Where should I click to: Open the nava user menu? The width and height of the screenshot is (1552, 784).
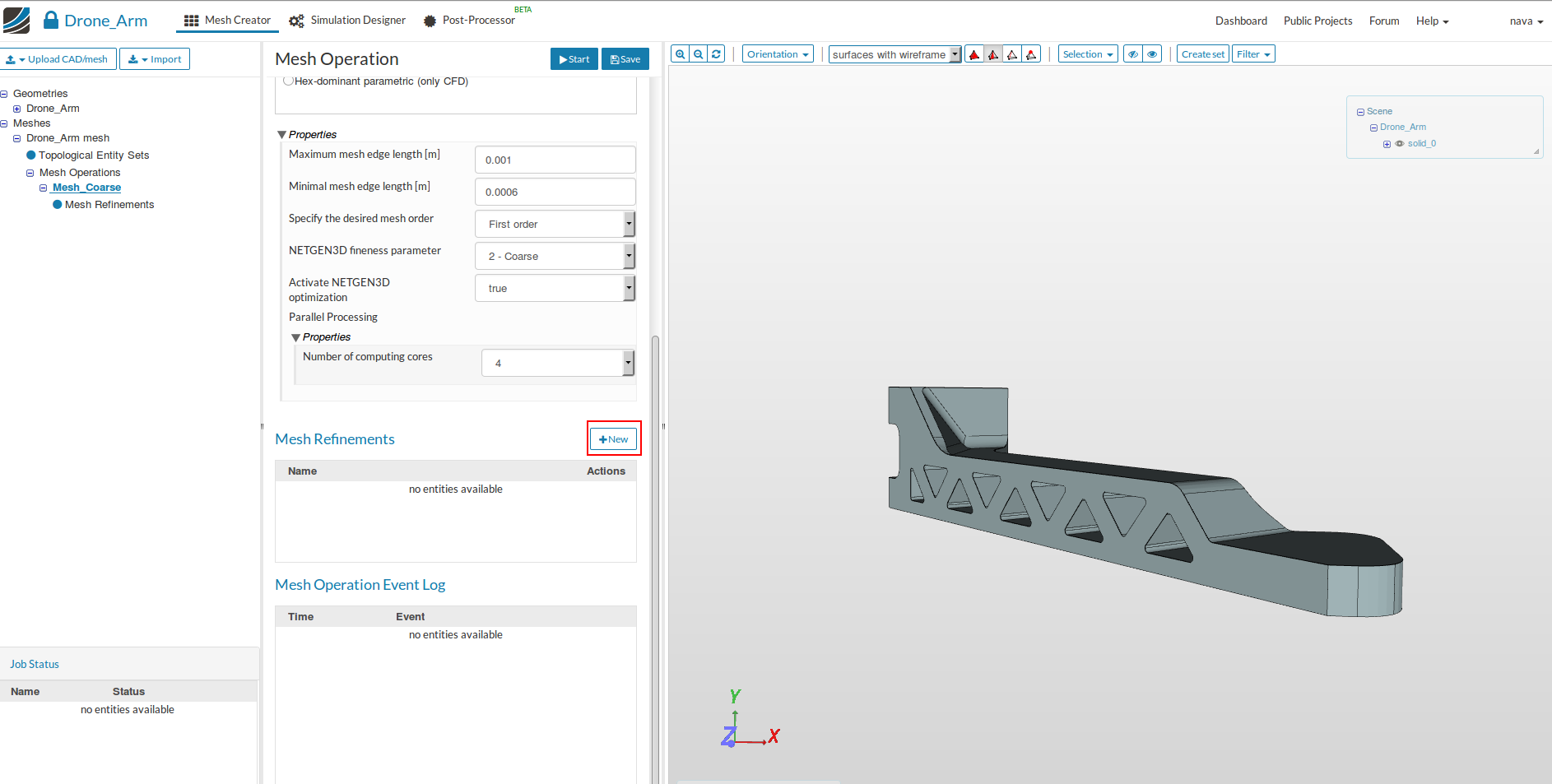(1526, 21)
